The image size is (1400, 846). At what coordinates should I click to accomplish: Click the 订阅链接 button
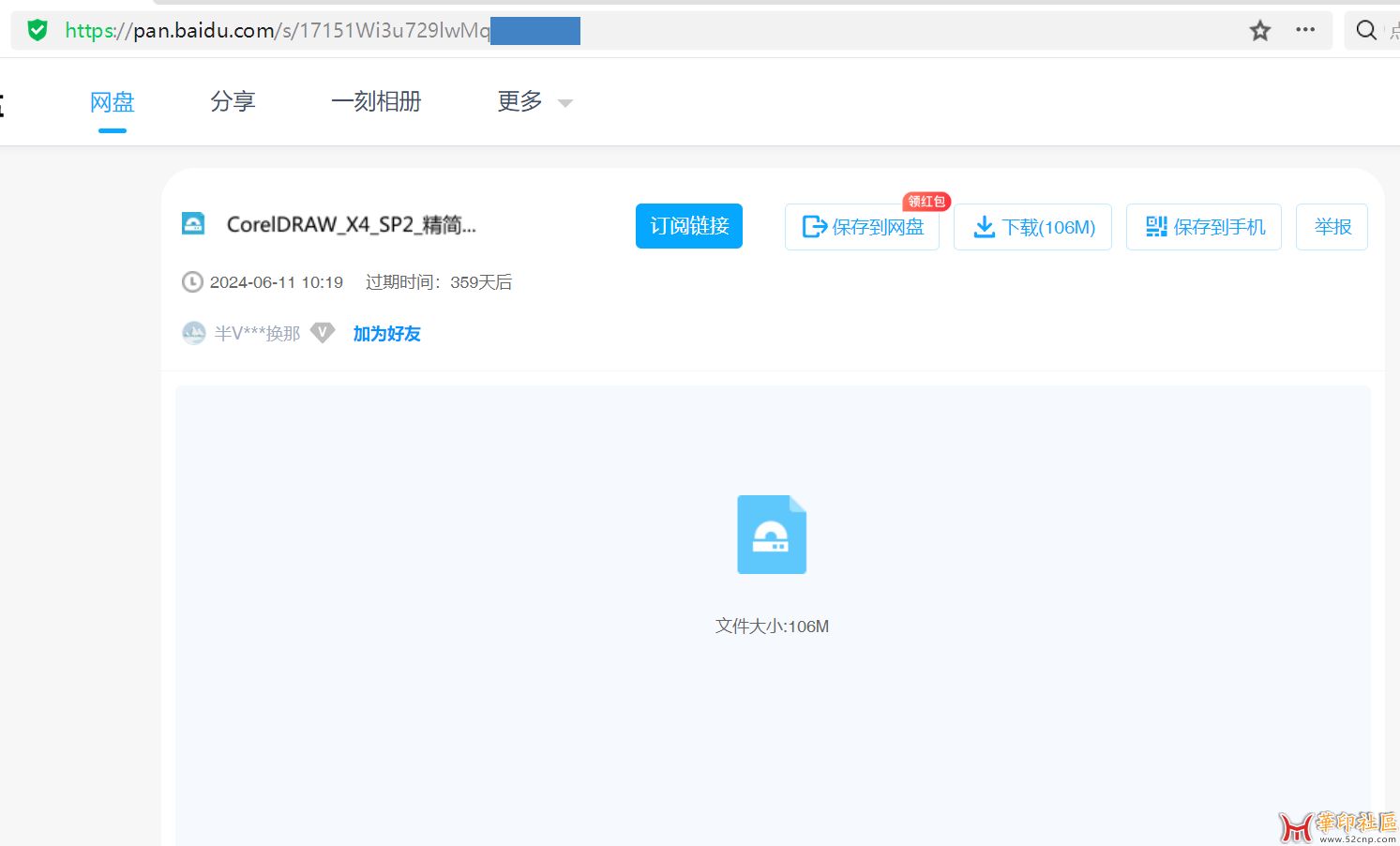click(x=689, y=226)
